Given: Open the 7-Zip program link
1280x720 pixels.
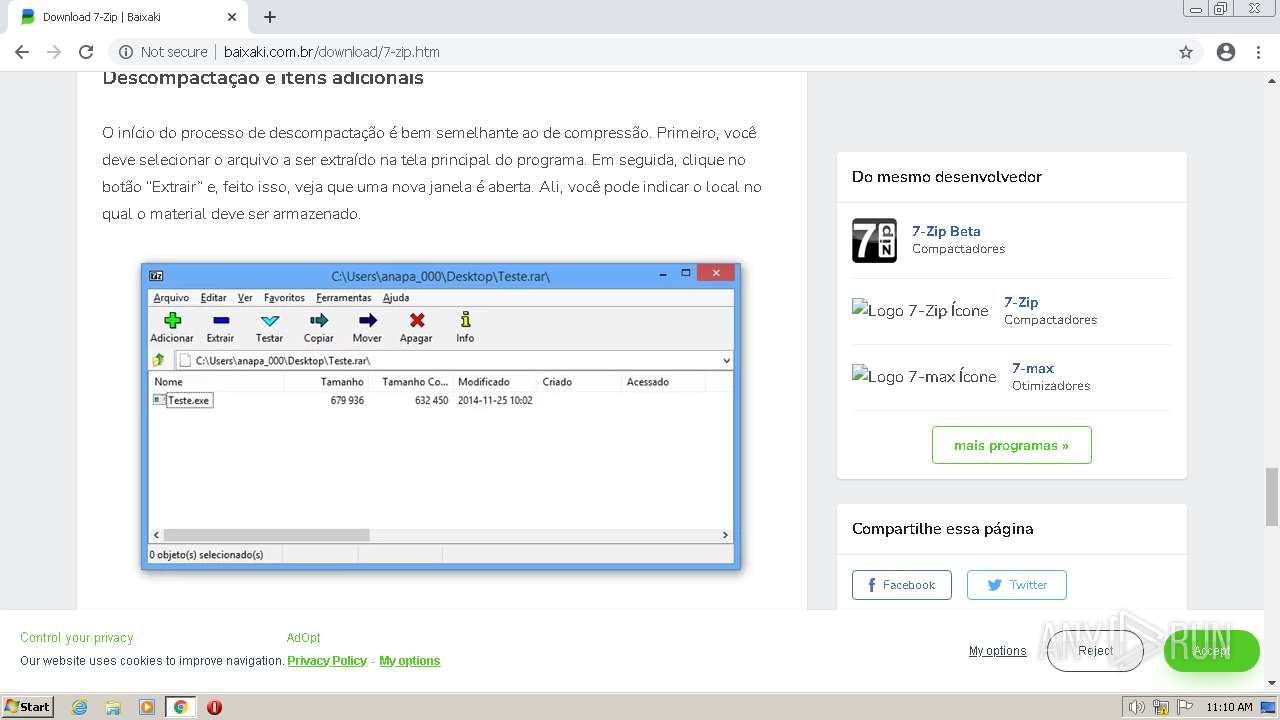Looking at the screenshot, I should click(1021, 302).
